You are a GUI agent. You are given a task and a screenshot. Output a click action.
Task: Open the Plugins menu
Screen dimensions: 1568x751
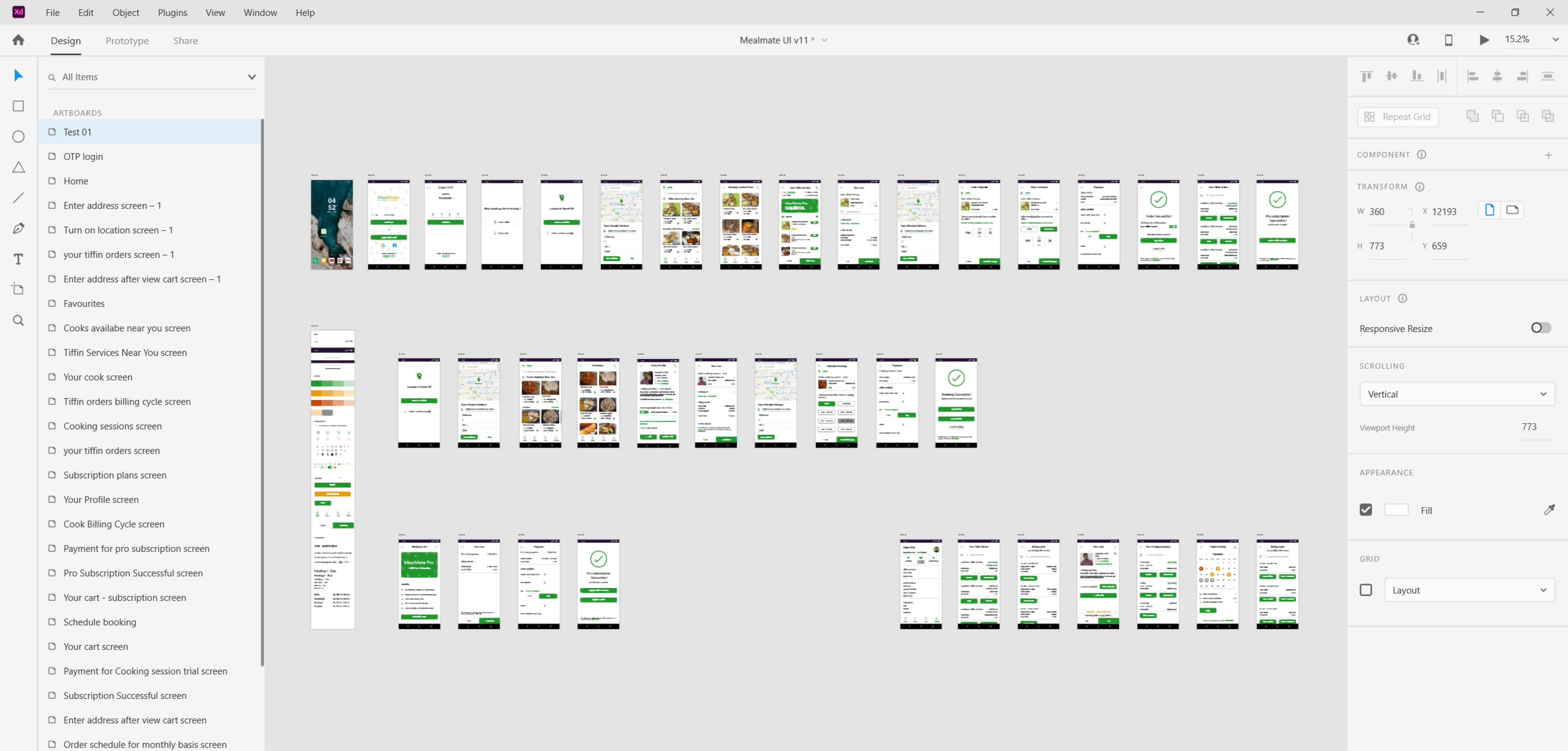point(172,12)
